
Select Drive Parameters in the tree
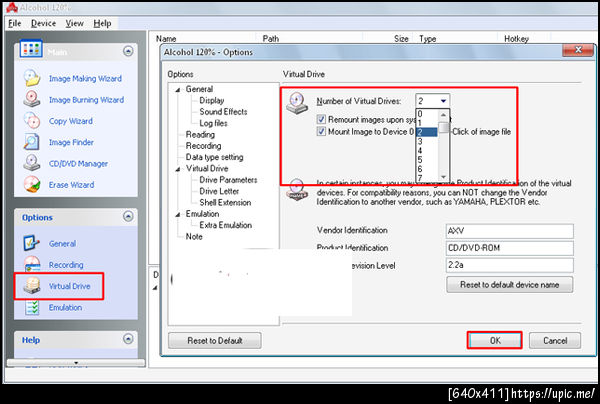pos(228,180)
